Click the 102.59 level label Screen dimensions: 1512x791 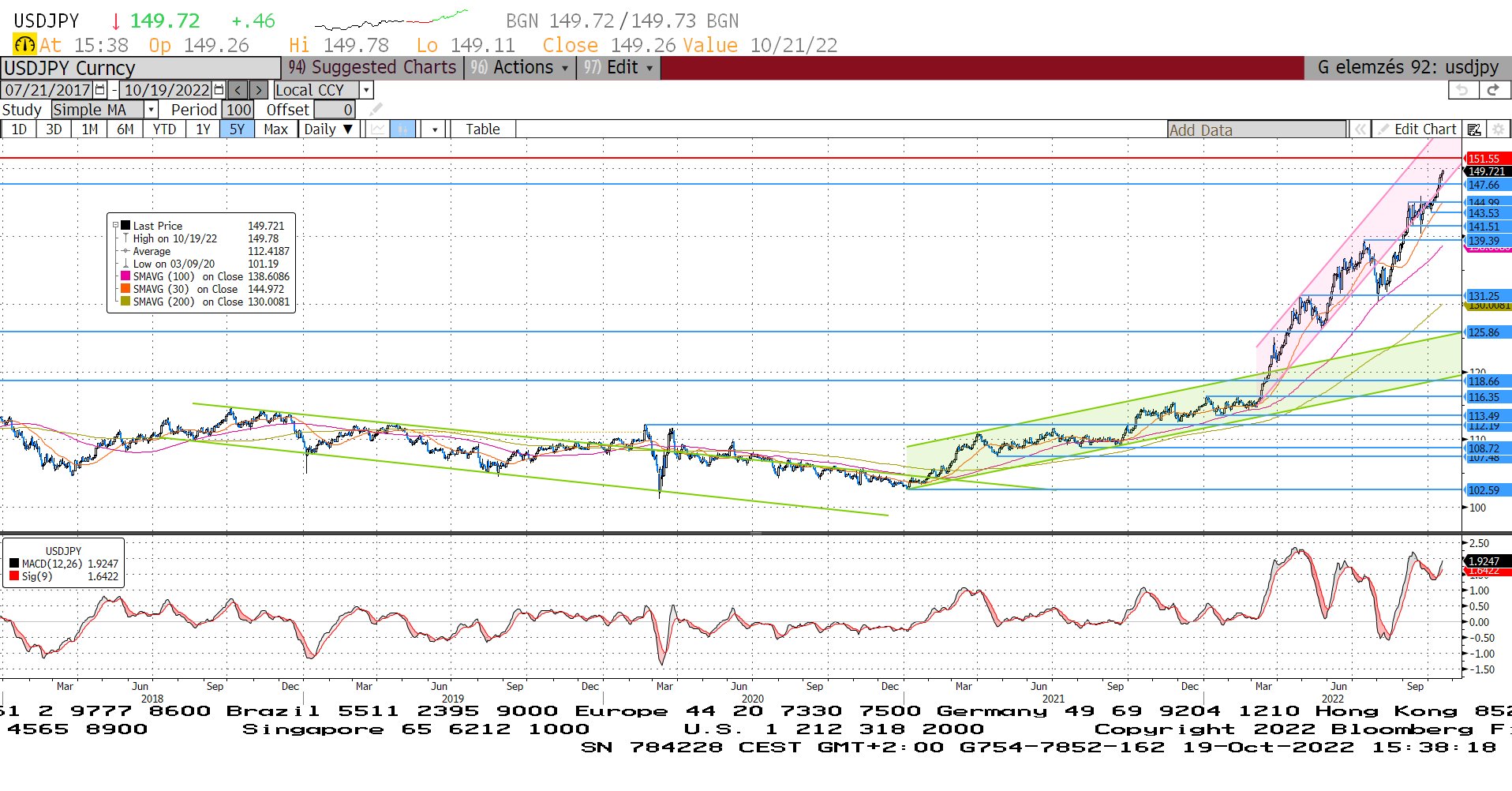coord(1488,490)
